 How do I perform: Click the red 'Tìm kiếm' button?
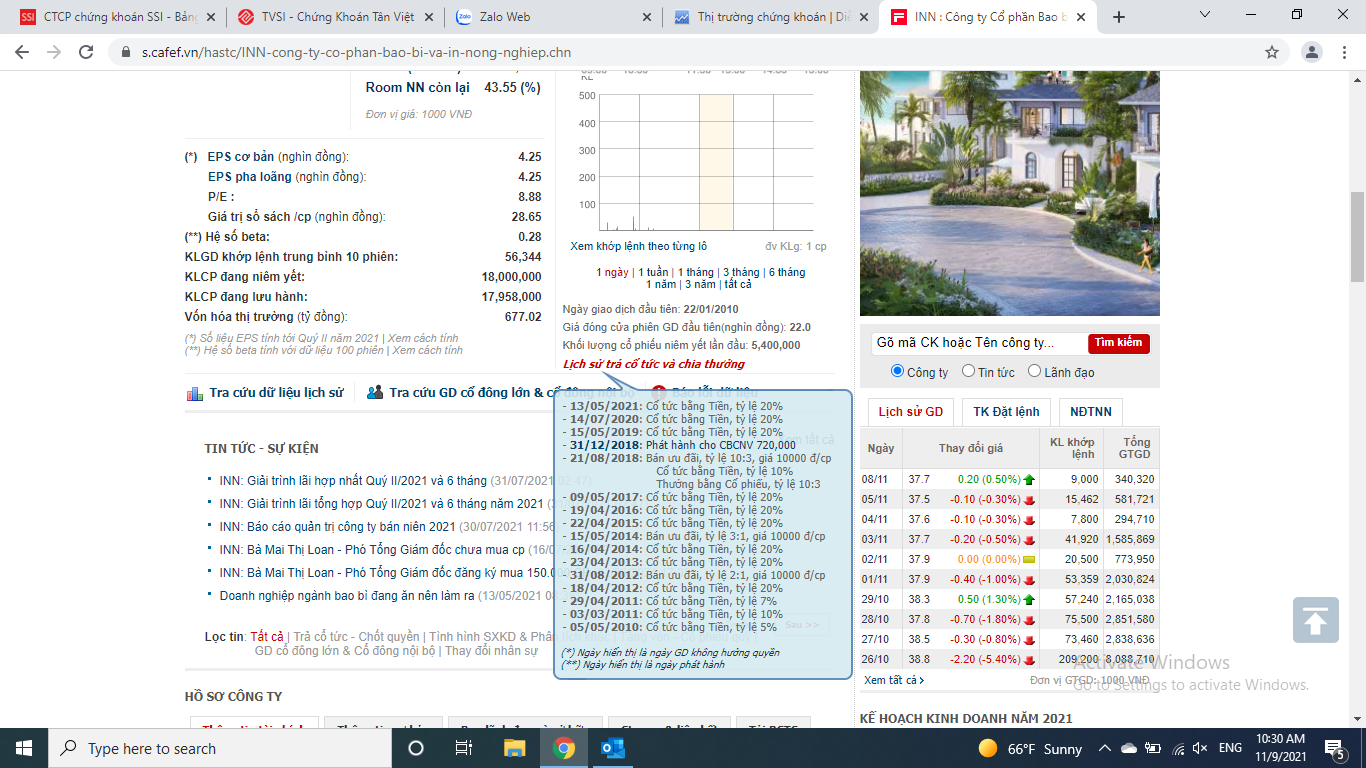(x=1118, y=343)
